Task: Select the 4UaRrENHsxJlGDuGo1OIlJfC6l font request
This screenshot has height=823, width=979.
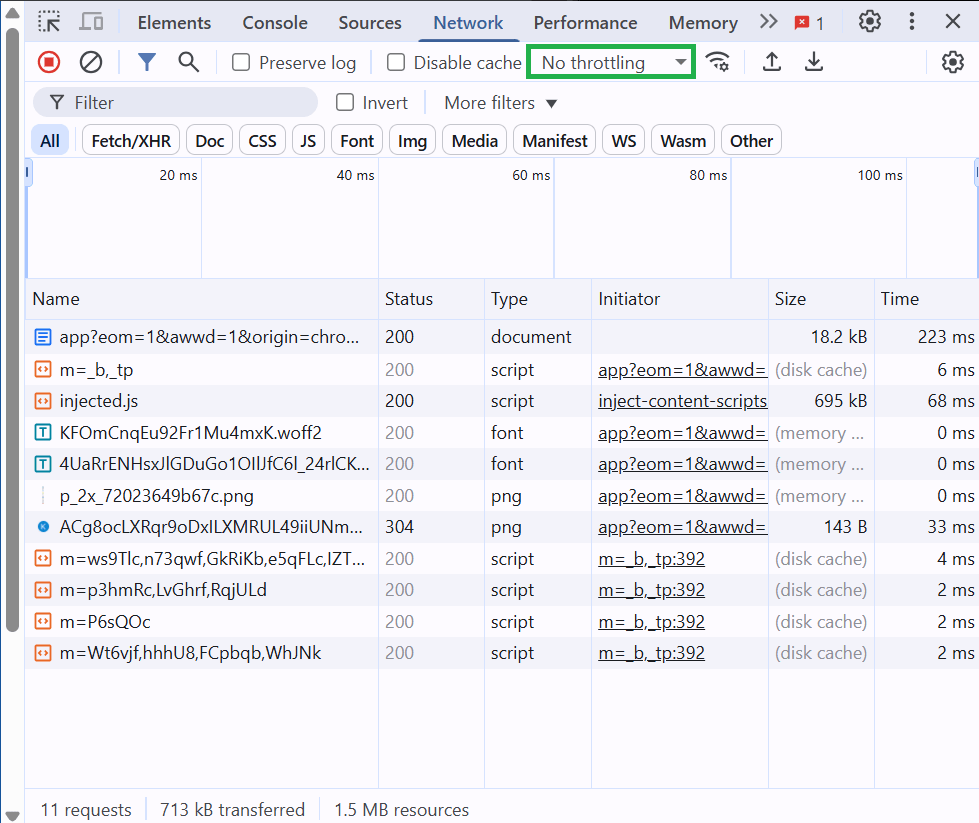Action: coord(501,464)
